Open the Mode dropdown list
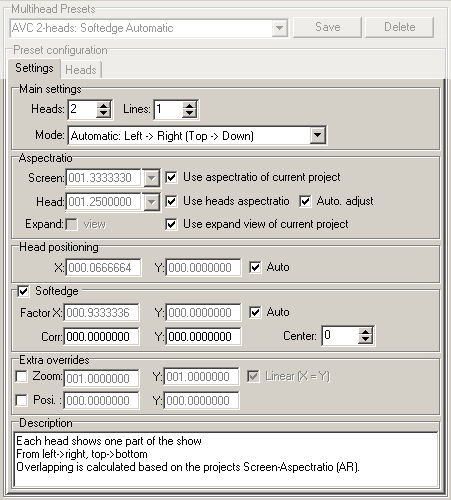Image resolution: width=451 pixels, height=500 pixels. coord(317,135)
